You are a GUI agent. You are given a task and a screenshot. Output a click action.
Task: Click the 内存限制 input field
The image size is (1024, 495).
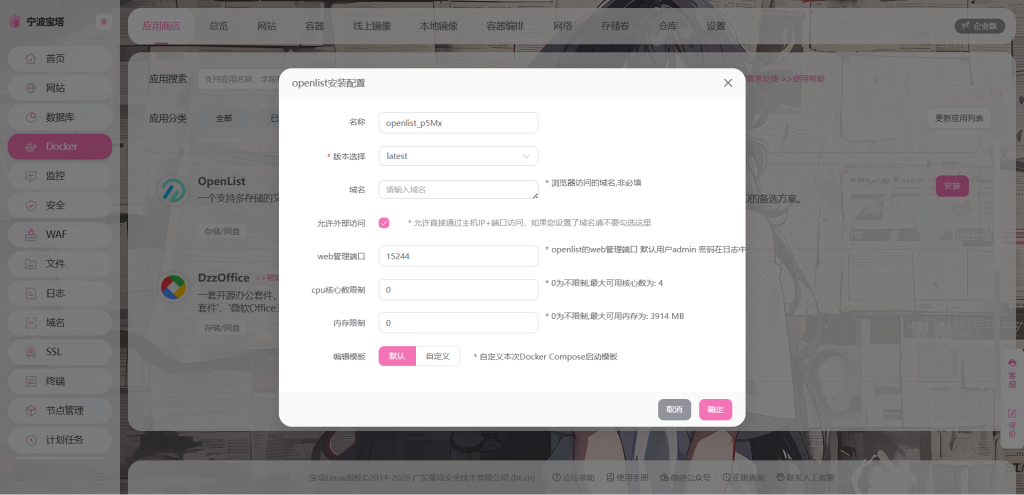458,323
